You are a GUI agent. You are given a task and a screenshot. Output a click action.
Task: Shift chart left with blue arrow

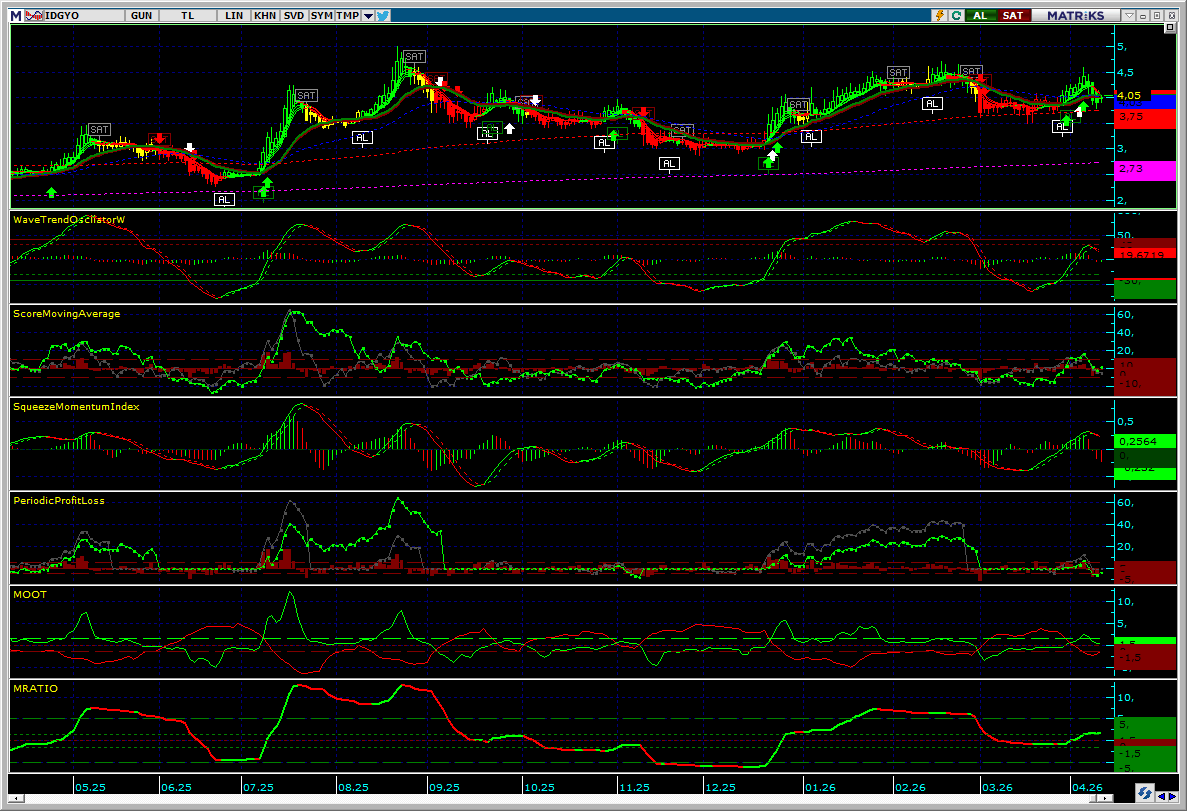pos(1162,796)
